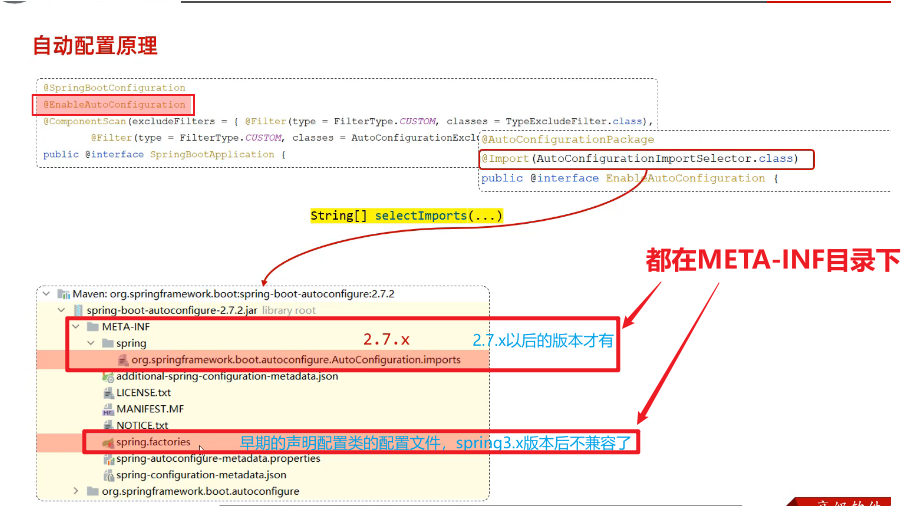
Task: Click the @EnableAutoConfiguration annotation
Action: click(x=113, y=104)
